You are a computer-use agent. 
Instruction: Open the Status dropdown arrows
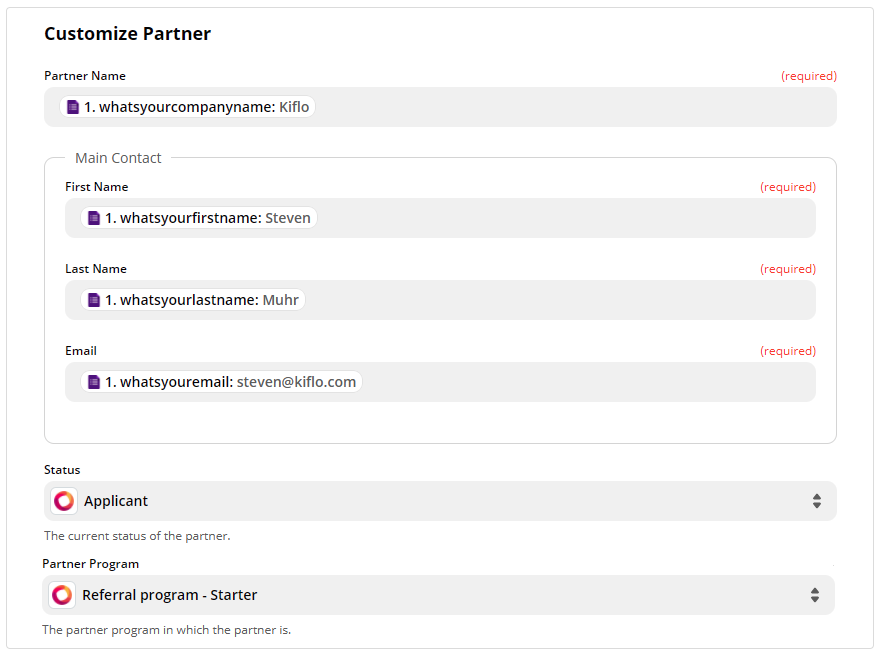(816, 501)
